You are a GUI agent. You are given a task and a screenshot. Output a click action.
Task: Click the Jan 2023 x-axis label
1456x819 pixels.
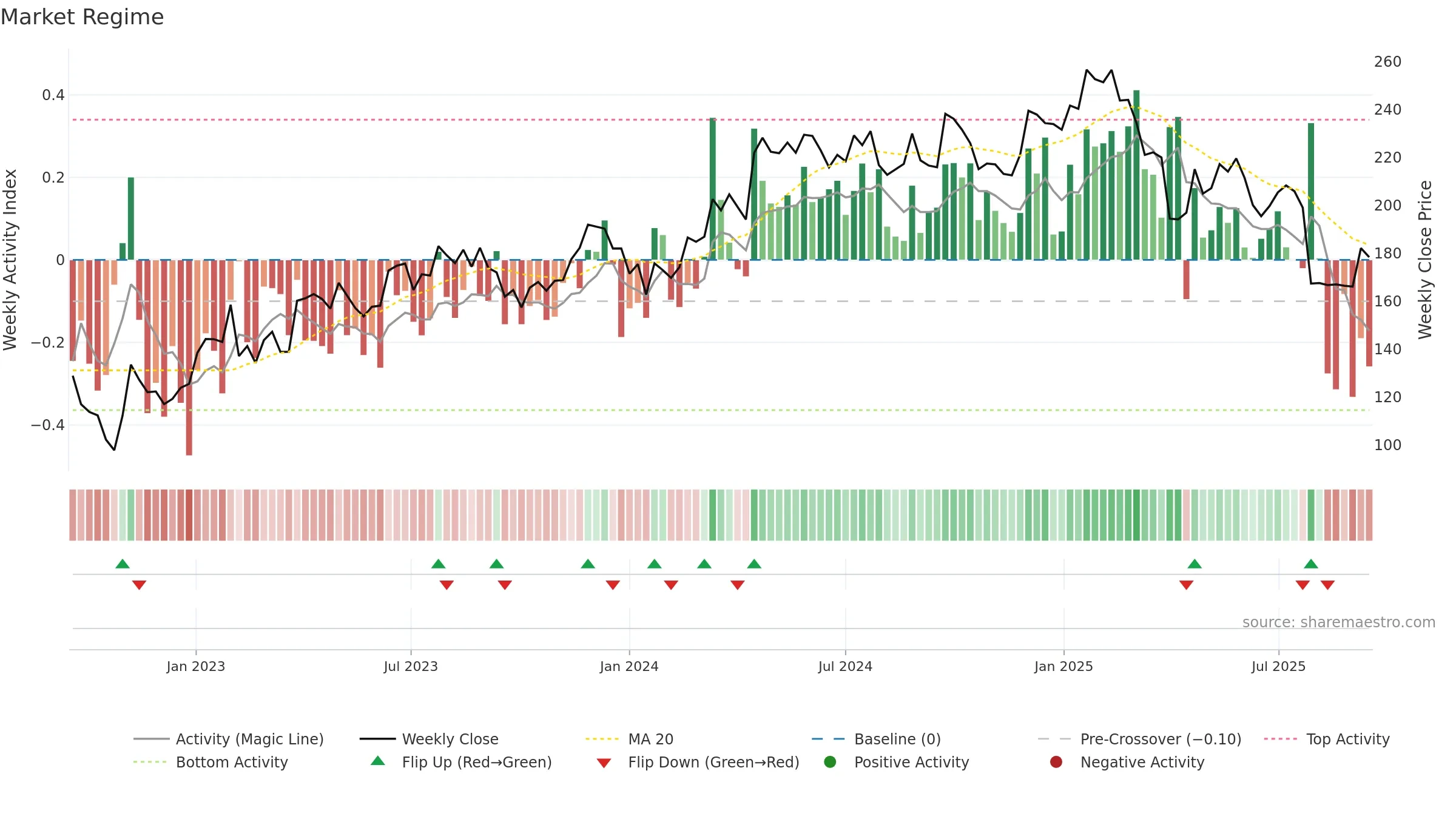tap(196, 666)
